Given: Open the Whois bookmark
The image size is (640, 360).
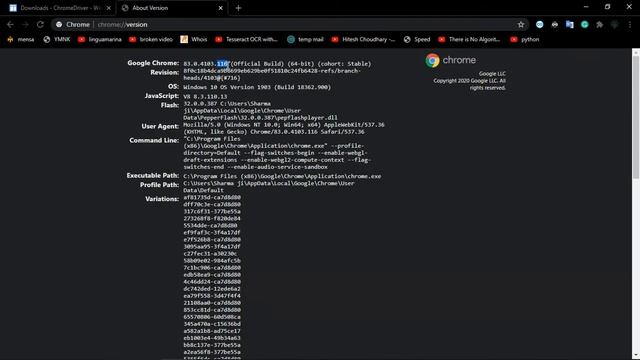Looking at the screenshot, I should click(194, 40).
